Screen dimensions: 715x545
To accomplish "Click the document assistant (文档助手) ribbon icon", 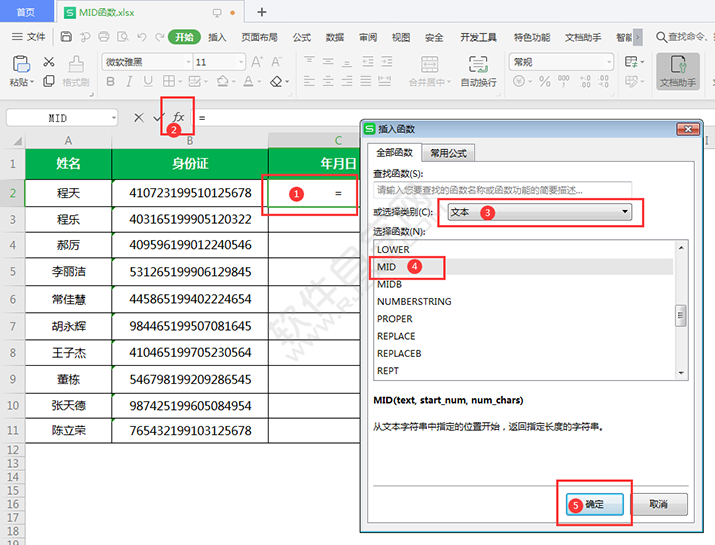I will point(677,71).
